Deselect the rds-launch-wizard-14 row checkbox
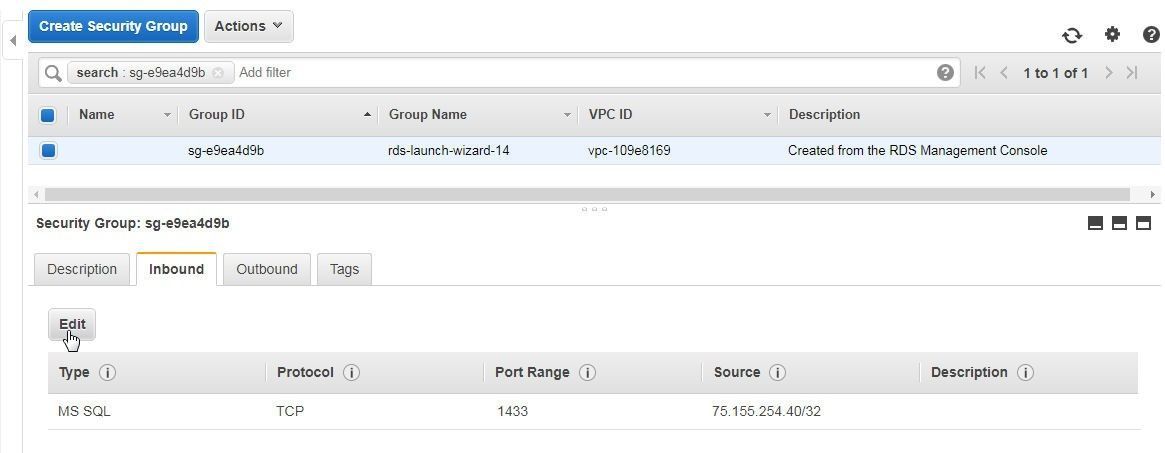 (48, 151)
